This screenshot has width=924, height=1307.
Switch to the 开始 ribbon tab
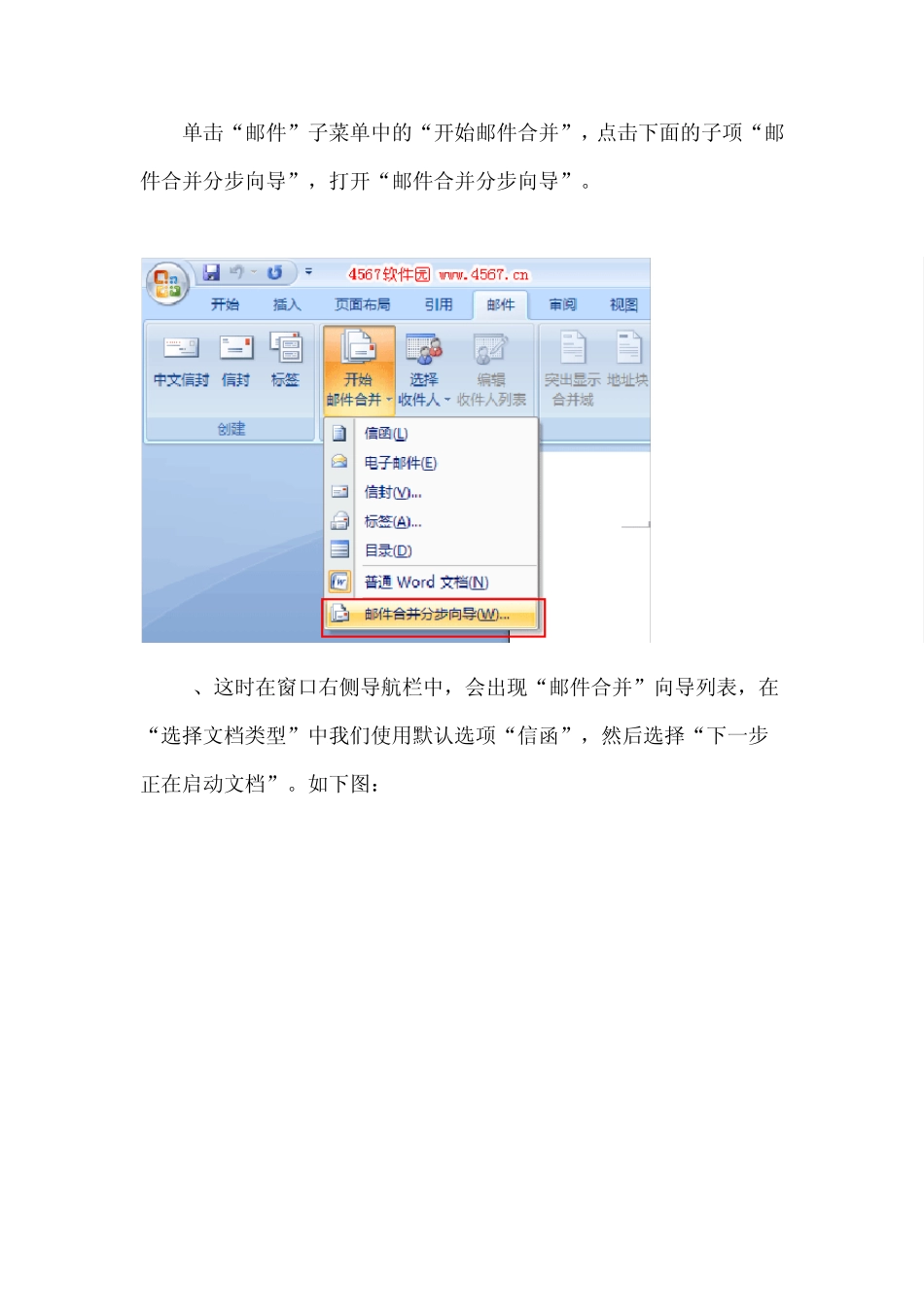pyautogui.click(x=225, y=304)
